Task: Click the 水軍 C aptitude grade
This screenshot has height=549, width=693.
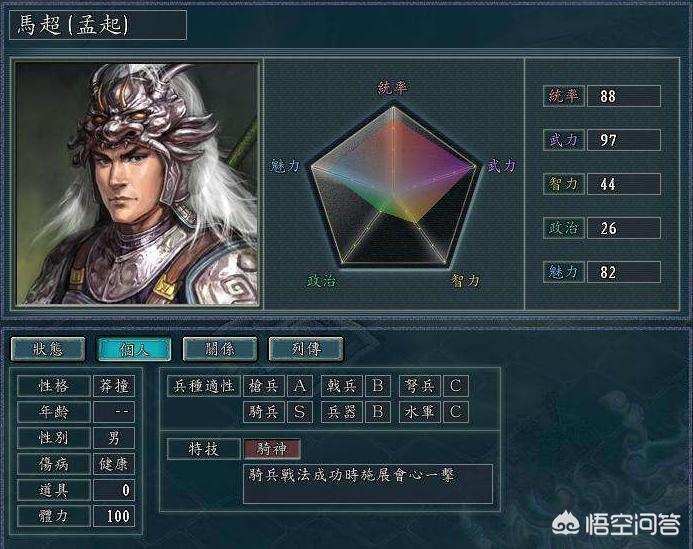Action: click(456, 412)
